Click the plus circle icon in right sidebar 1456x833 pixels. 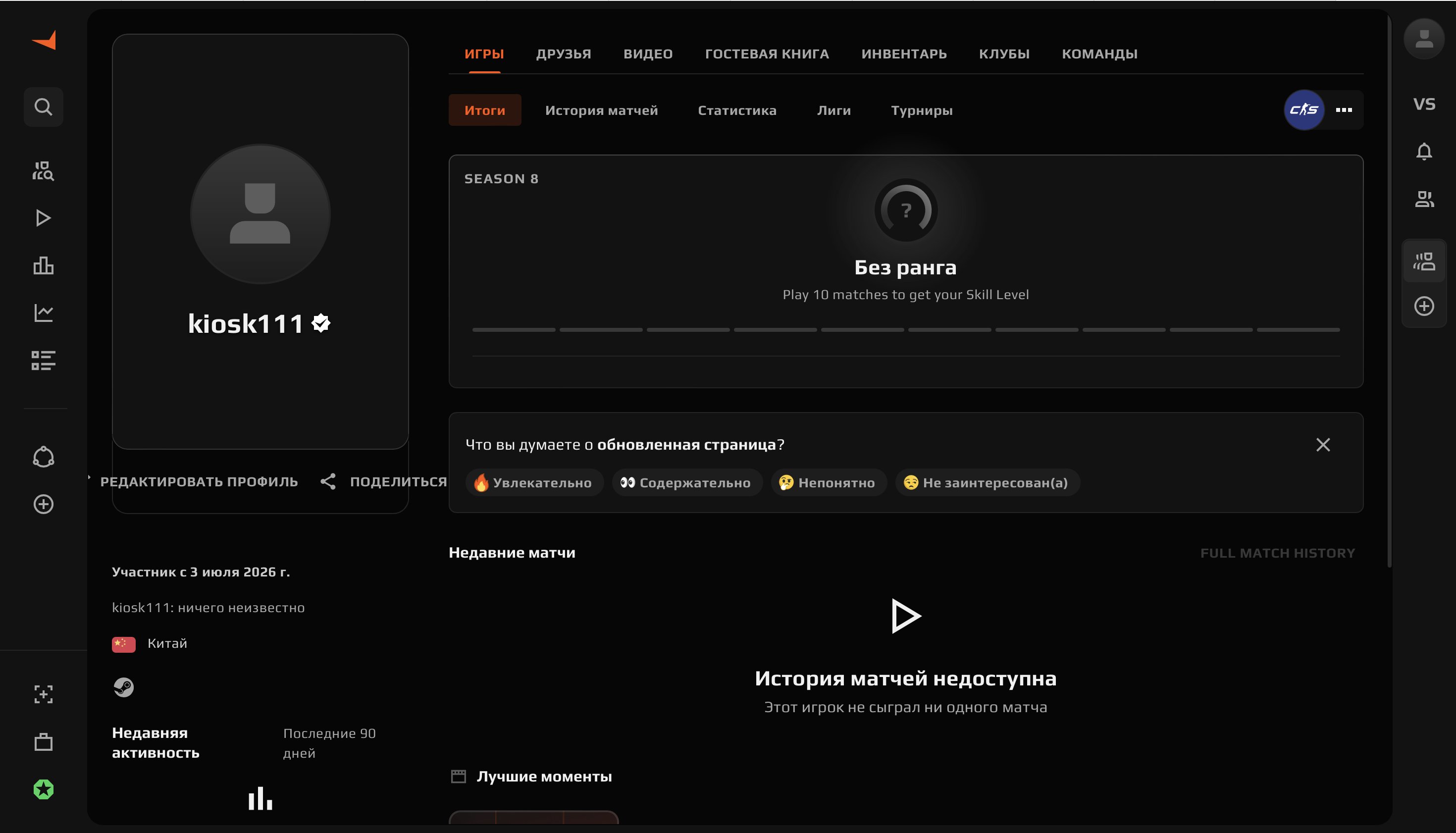[1424, 306]
